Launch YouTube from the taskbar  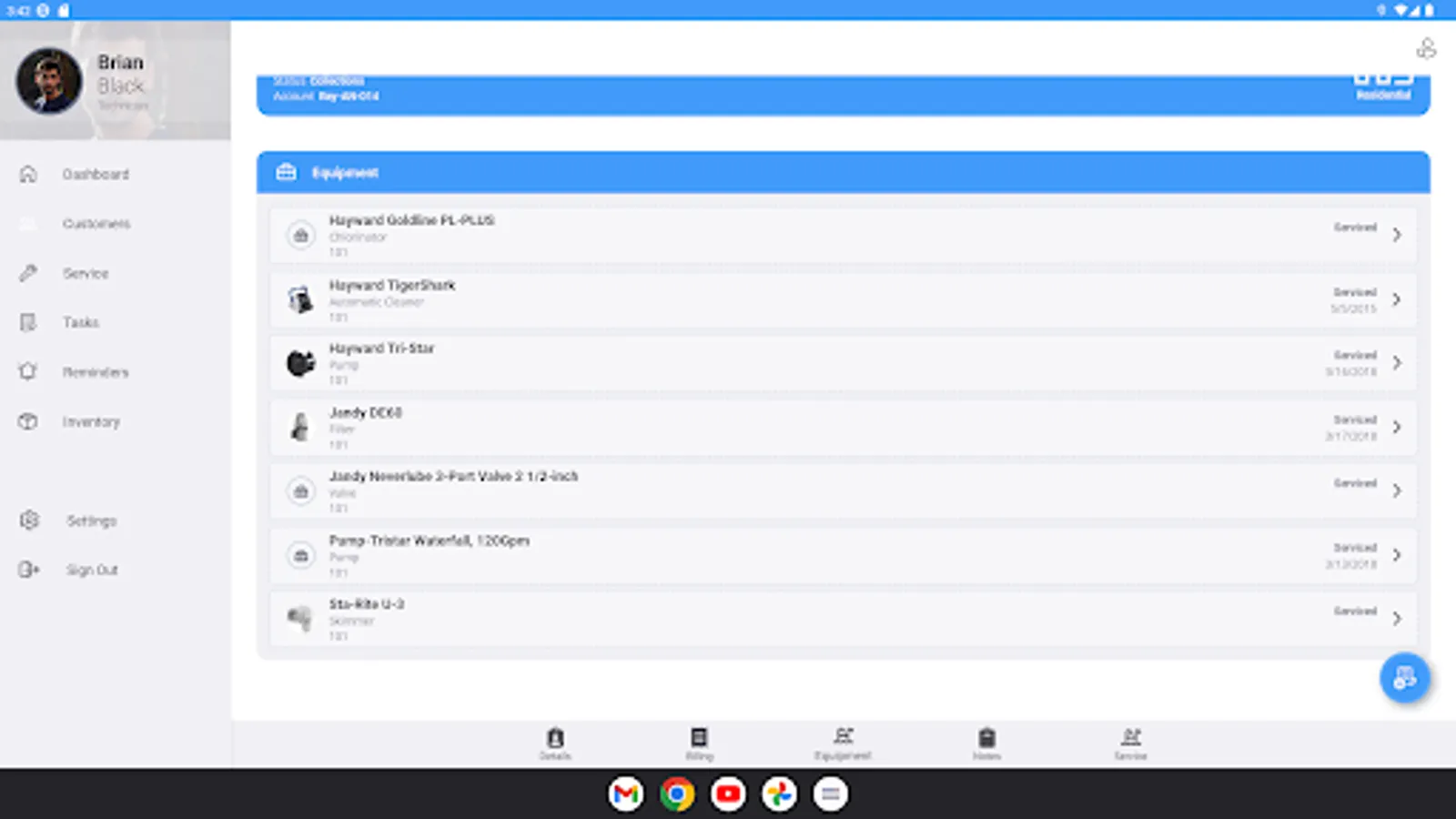[728, 794]
